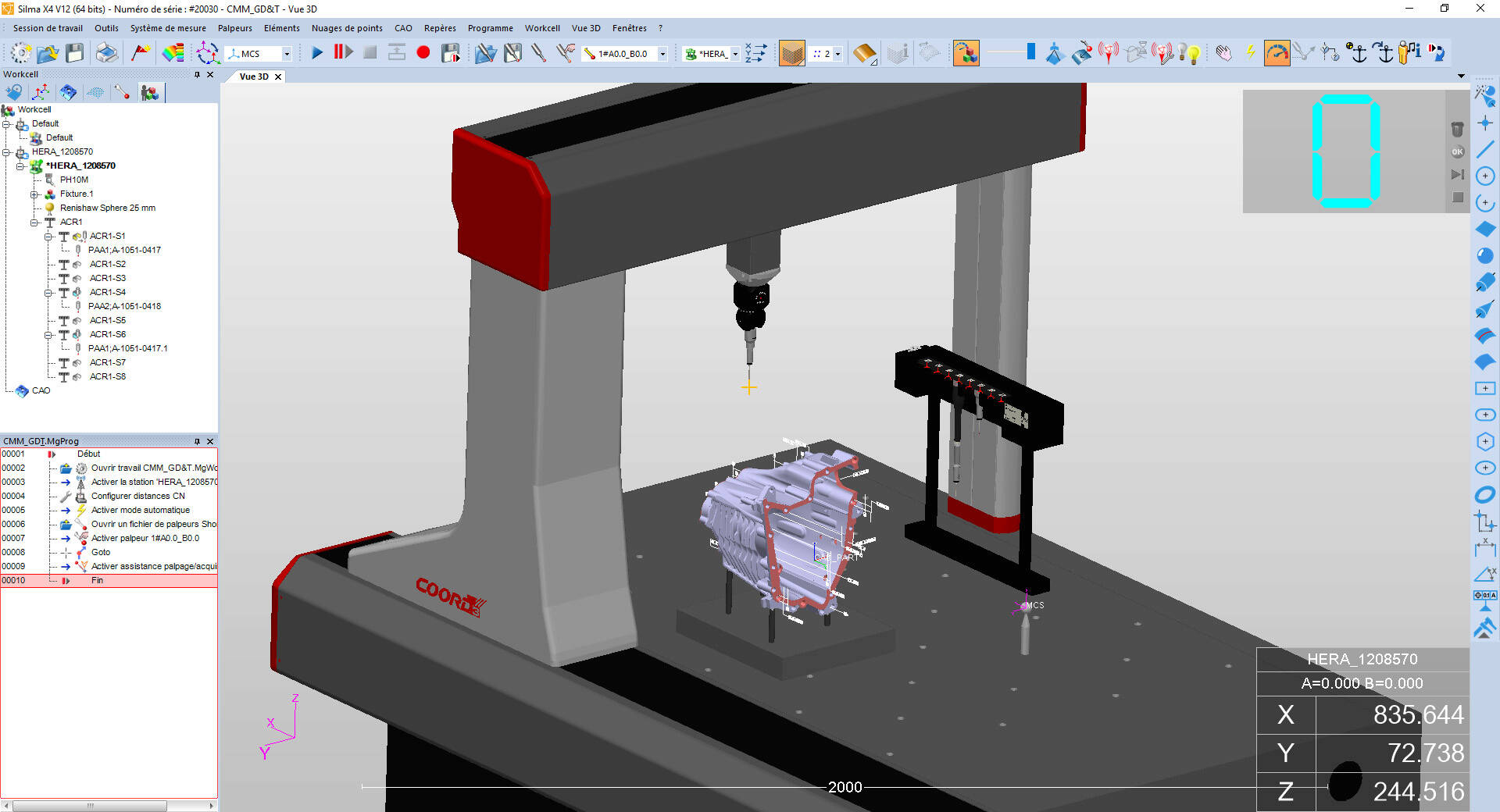
Task: Select program line 00008 Goto
Action: (101, 552)
